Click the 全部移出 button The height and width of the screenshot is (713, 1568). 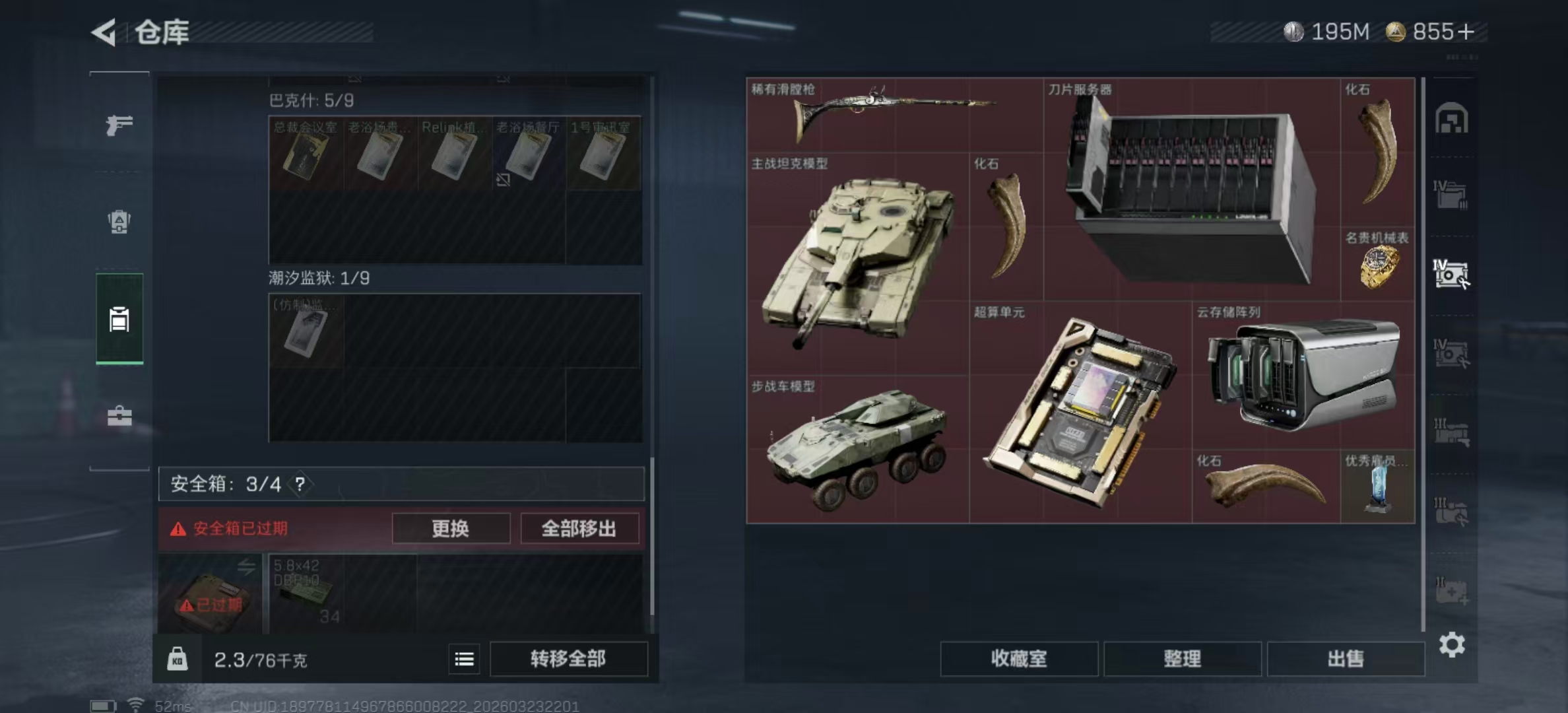[579, 528]
